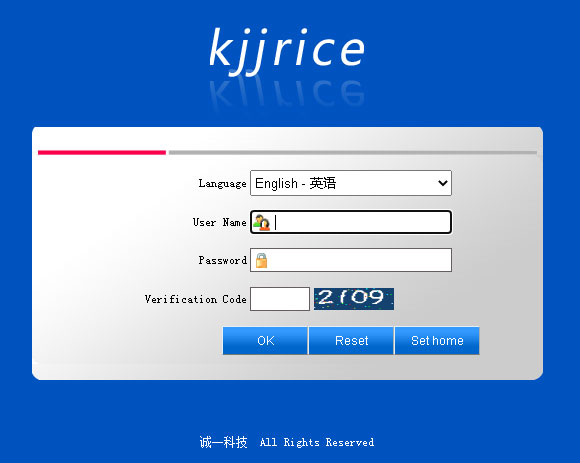
Task: Click the Verification Code label
Action: coord(196,299)
